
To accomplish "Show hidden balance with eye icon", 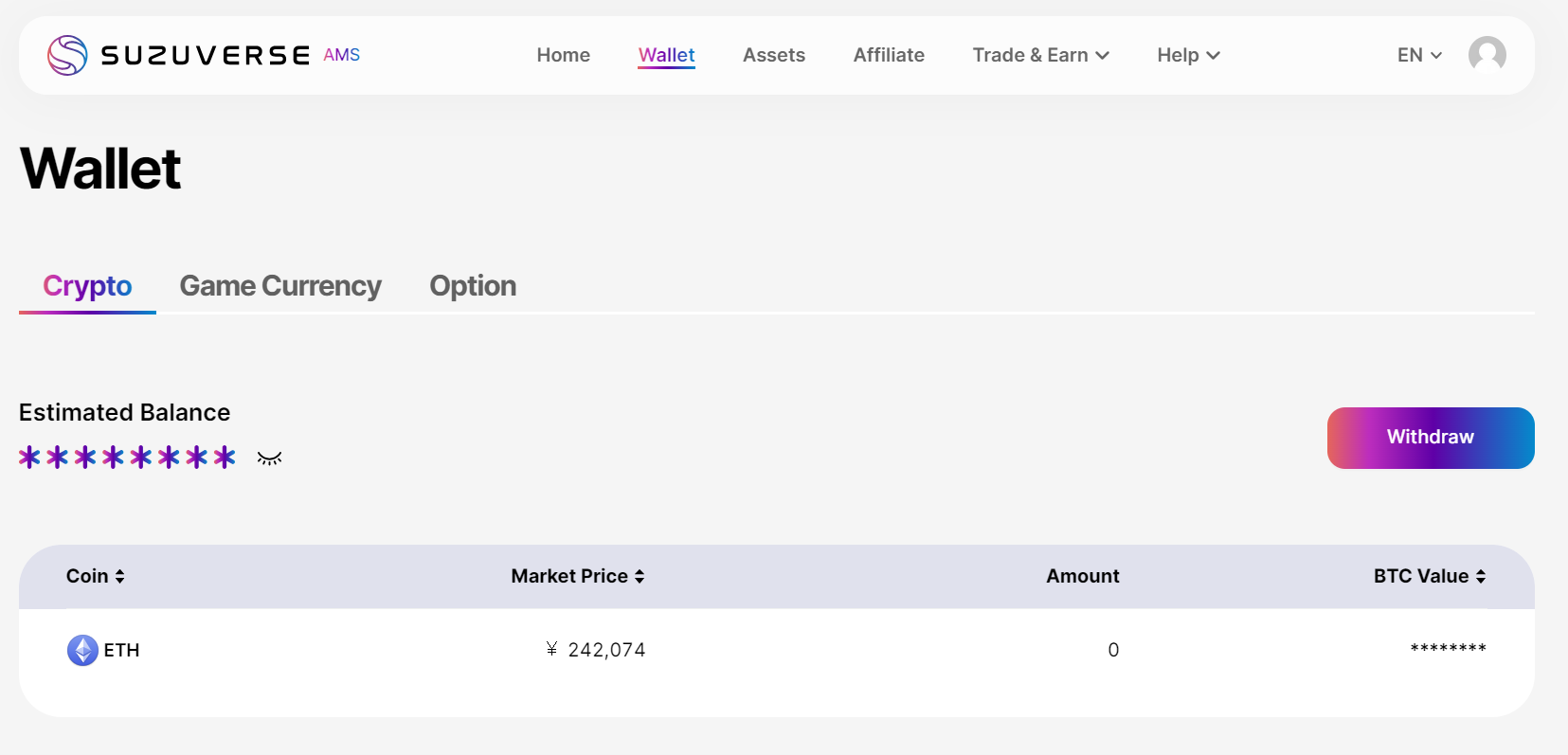I will (269, 458).
